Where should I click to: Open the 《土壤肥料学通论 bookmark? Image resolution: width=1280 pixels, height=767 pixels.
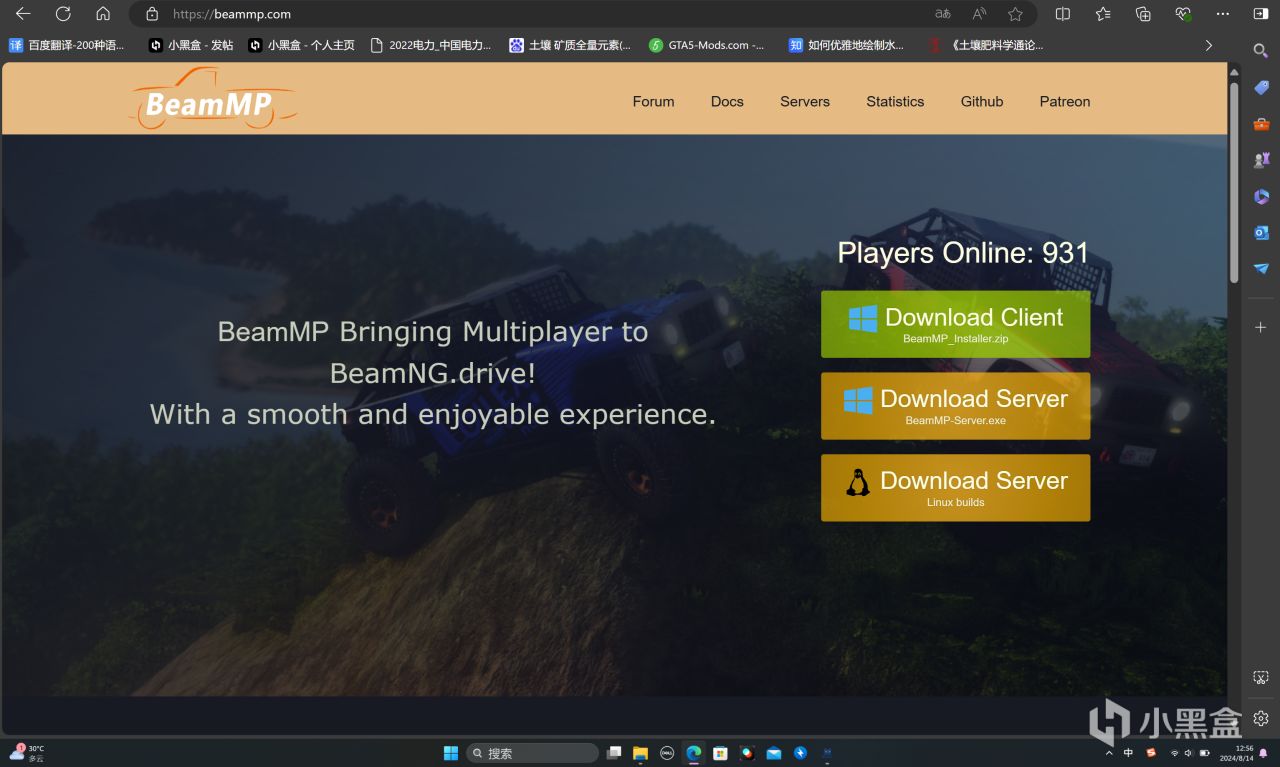987,45
